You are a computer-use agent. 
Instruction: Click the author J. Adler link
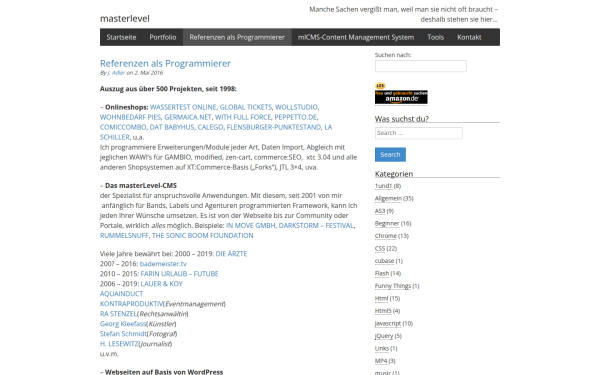(116, 73)
